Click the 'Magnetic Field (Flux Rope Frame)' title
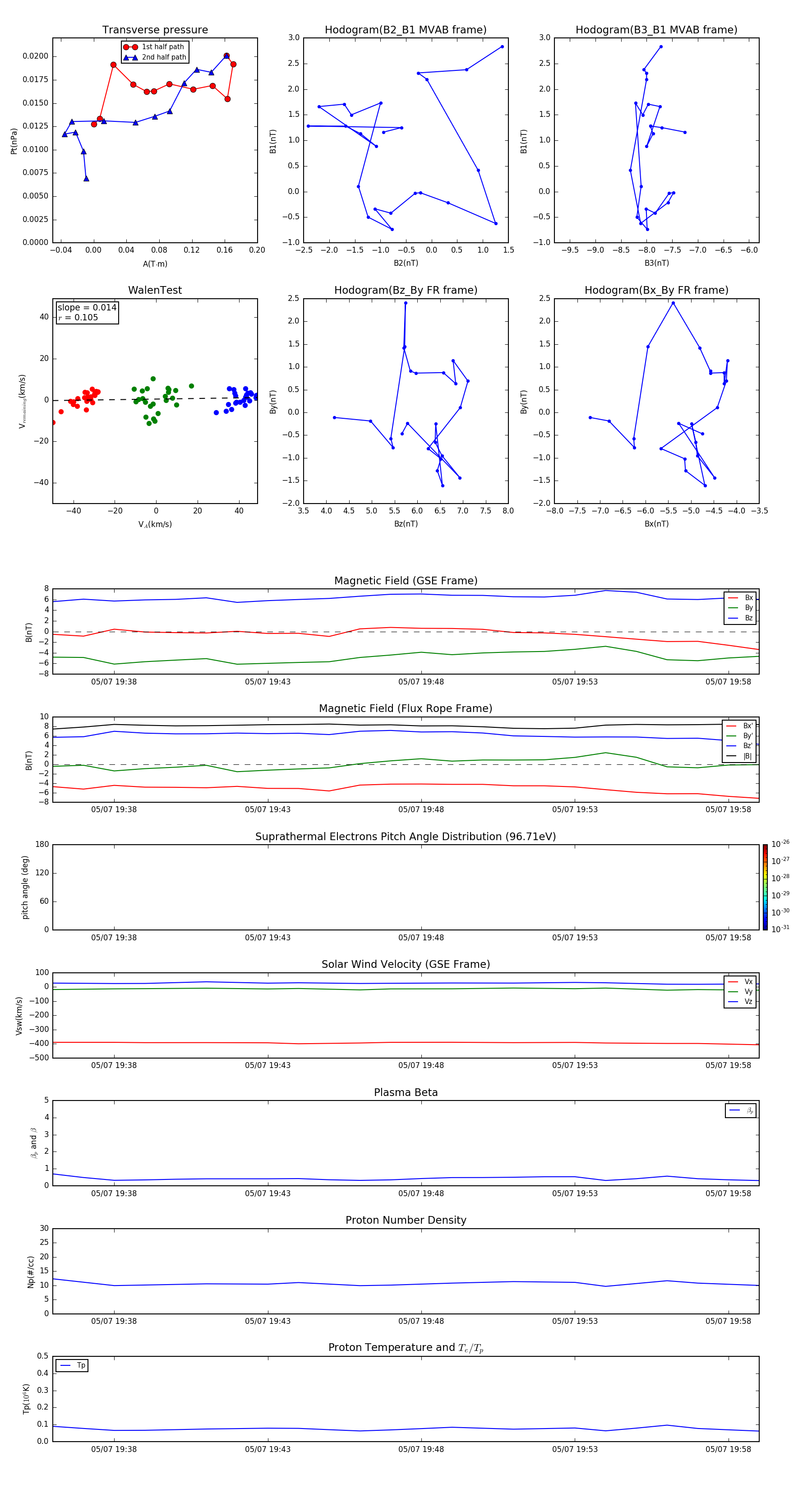The image size is (812, 1489). 406,709
